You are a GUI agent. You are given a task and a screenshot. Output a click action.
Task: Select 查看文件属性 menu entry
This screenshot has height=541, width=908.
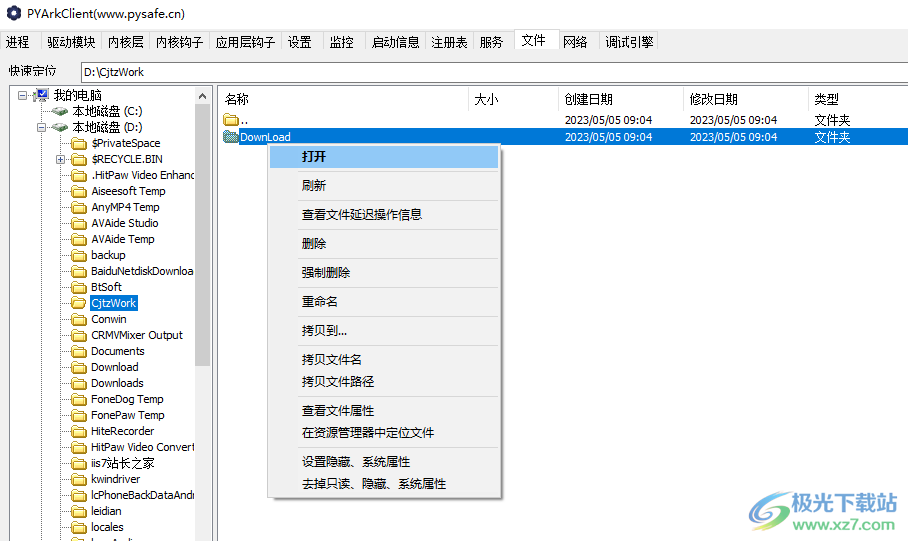(x=384, y=411)
